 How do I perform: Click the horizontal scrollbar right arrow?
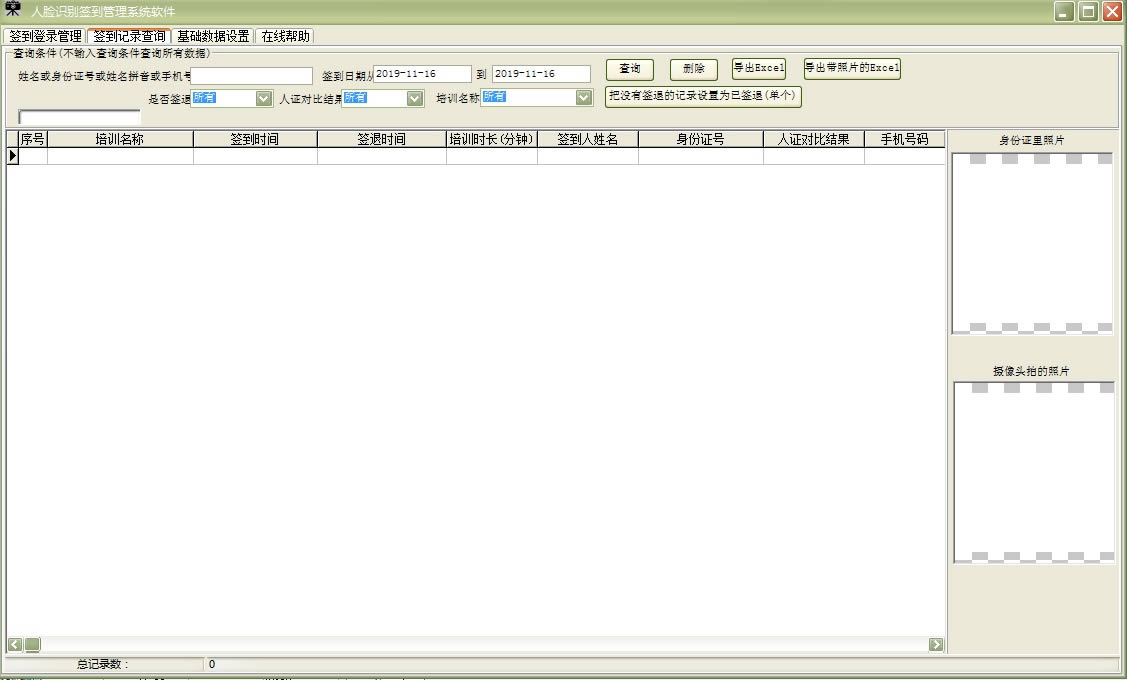pos(936,645)
